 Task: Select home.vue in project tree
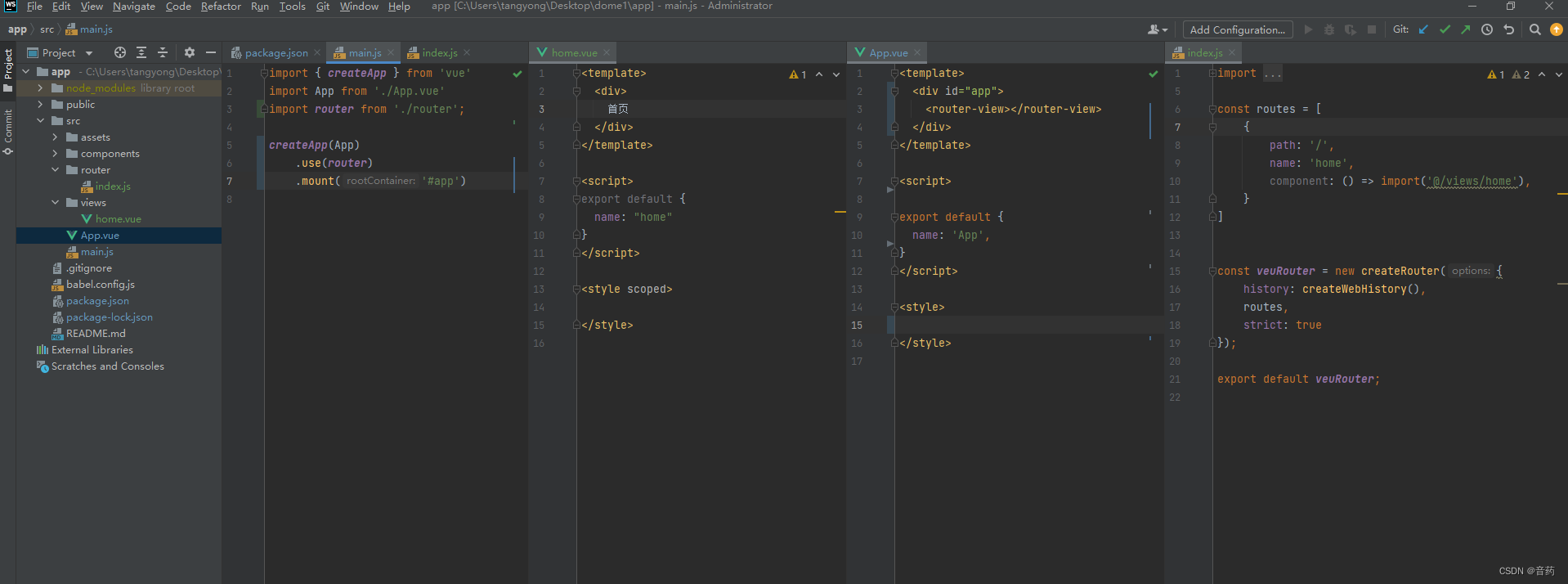(x=118, y=219)
